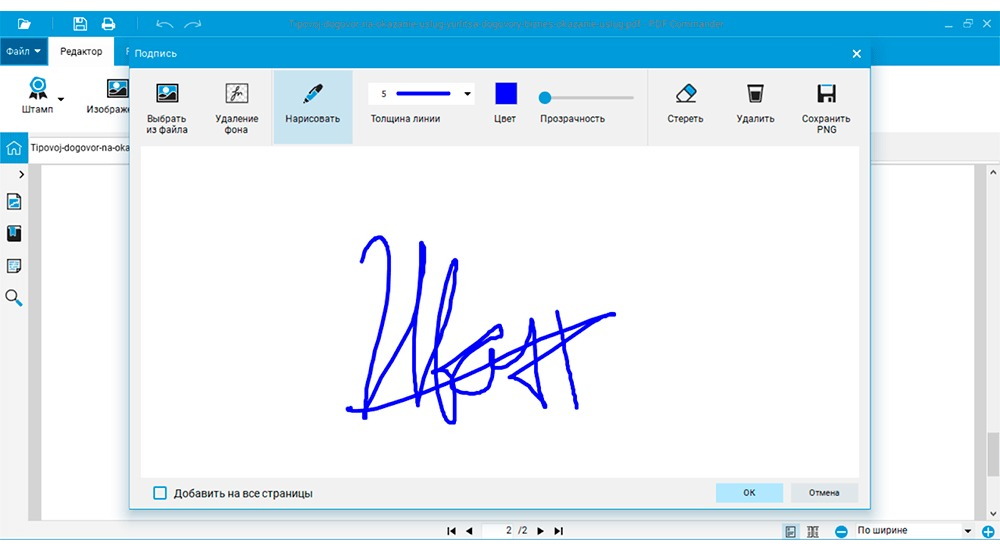Screen dimensions: 1000x550
Task: Activate the 'Нарисовать' draw pen tool
Action: [x=312, y=93]
